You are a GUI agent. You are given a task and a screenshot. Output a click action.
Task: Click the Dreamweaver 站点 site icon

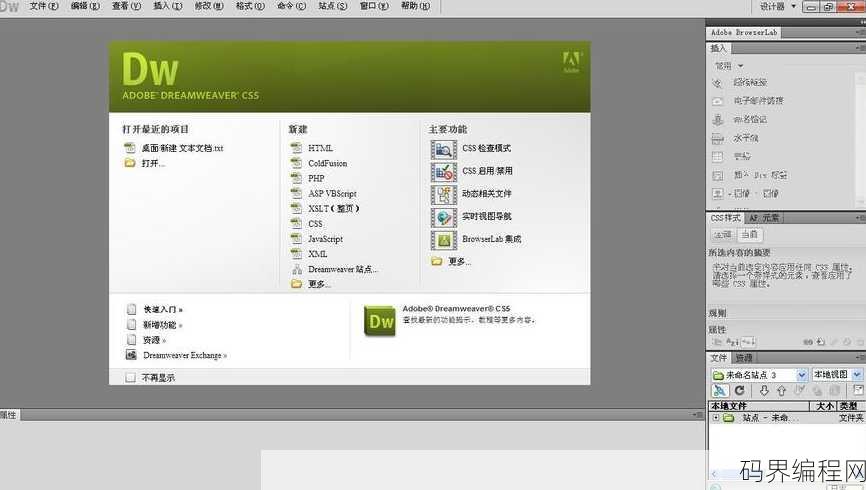coord(297,269)
